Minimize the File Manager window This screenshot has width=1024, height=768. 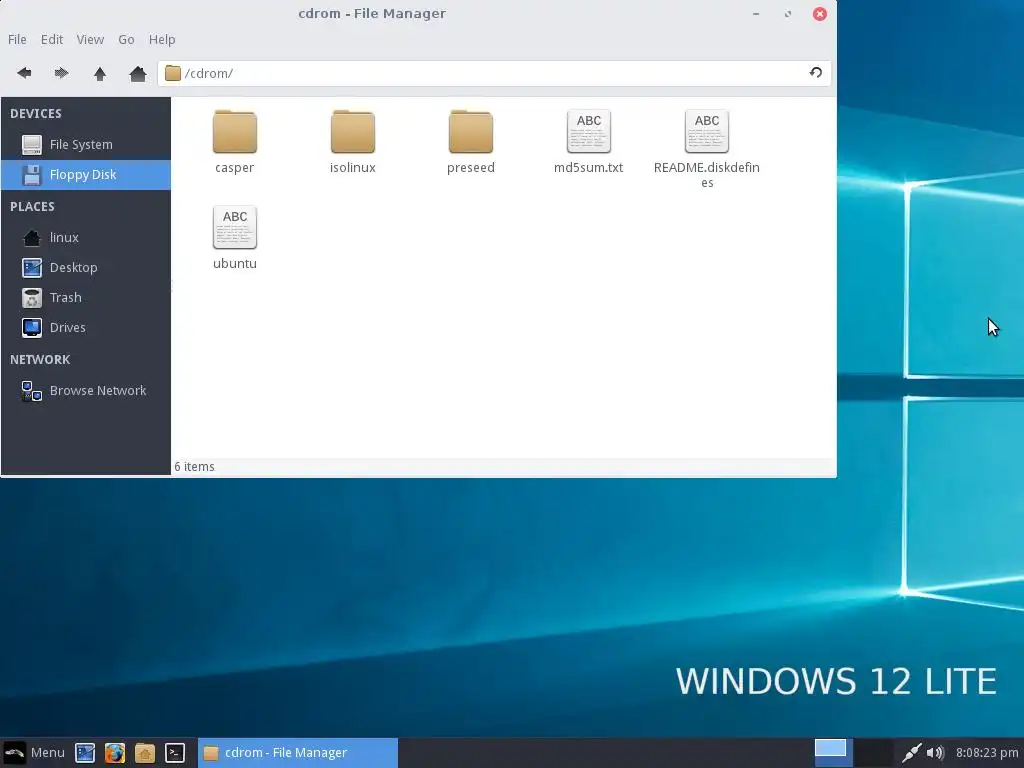click(756, 14)
